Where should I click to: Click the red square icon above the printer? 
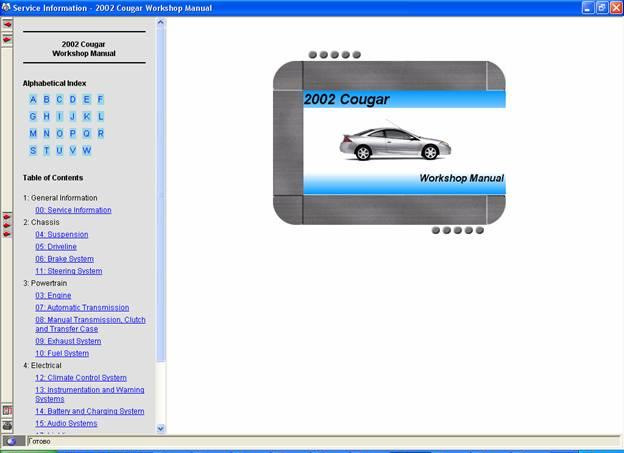click(7, 410)
